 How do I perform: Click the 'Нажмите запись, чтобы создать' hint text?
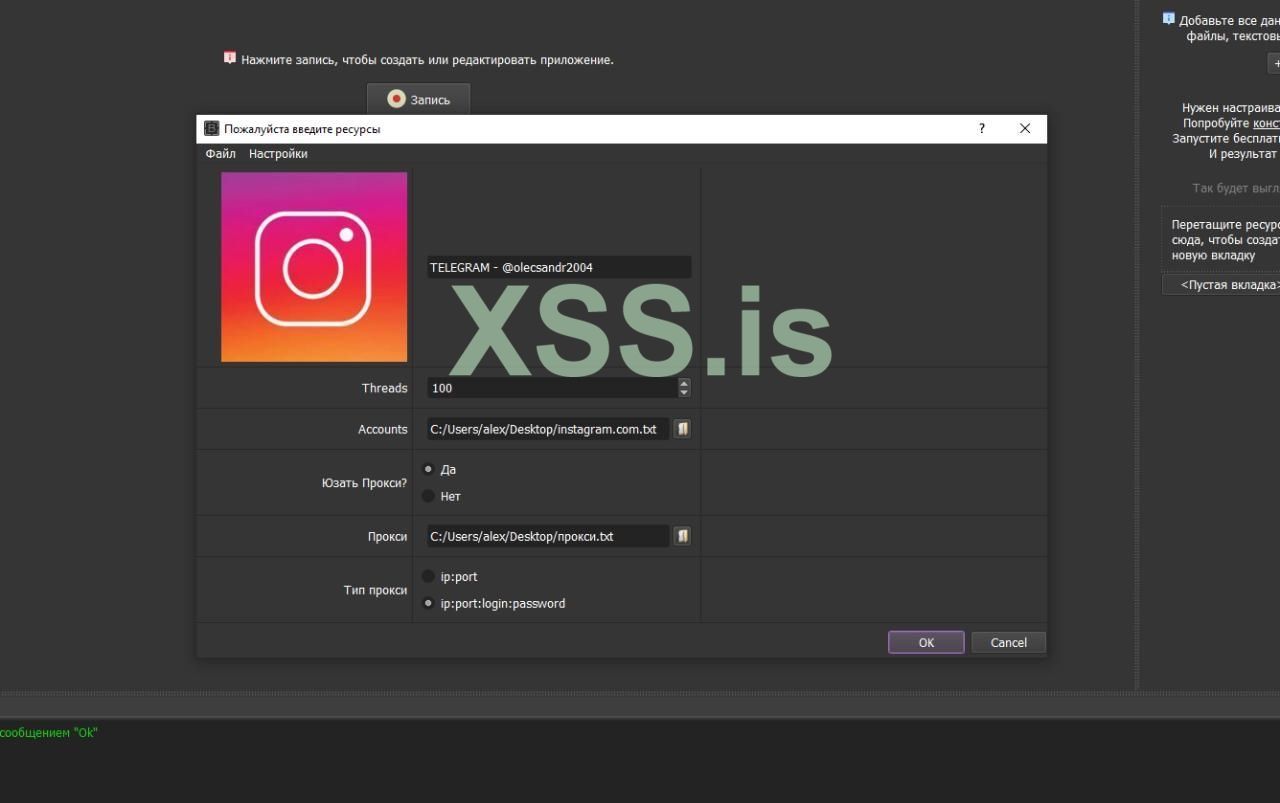tap(427, 60)
